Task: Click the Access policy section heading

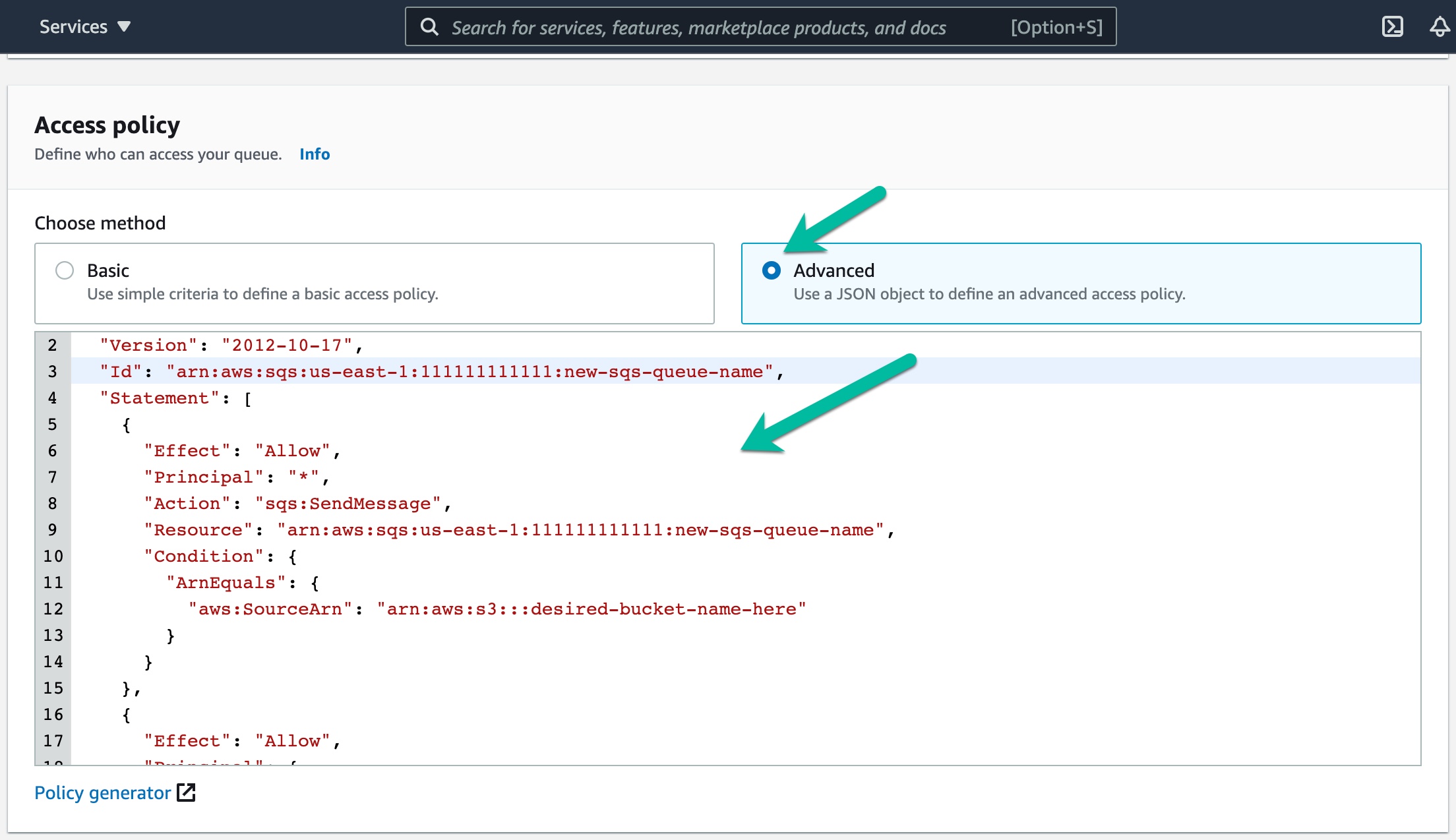Action: pyautogui.click(x=107, y=124)
